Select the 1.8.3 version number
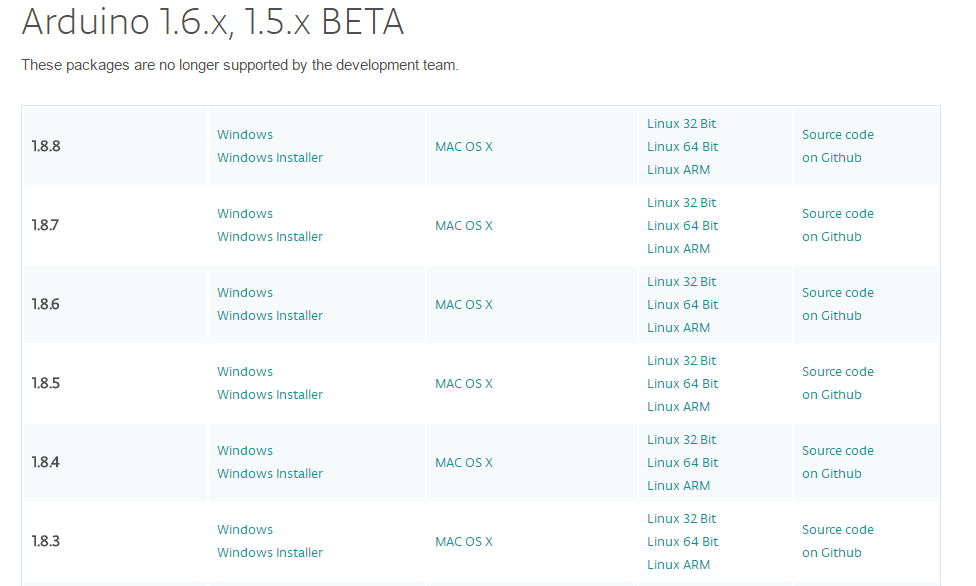The image size is (976, 586). click(46, 542)
